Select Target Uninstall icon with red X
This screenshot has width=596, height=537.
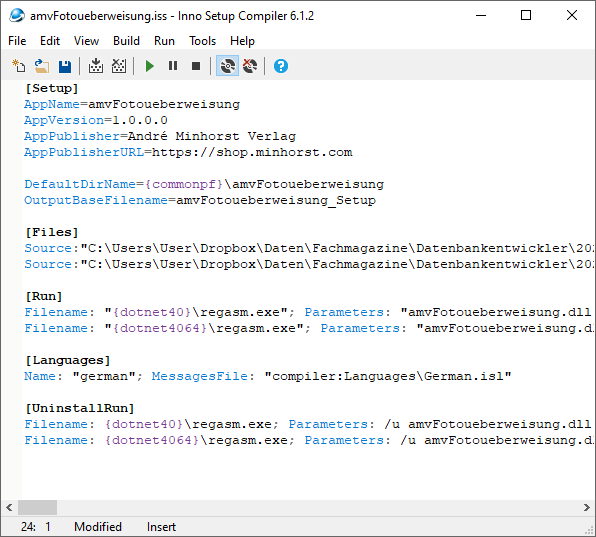tap(250, 66)
